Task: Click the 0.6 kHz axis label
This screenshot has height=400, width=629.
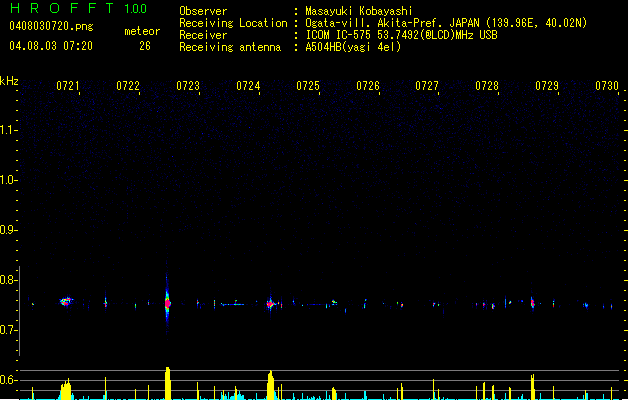Action: coord(7,380)
